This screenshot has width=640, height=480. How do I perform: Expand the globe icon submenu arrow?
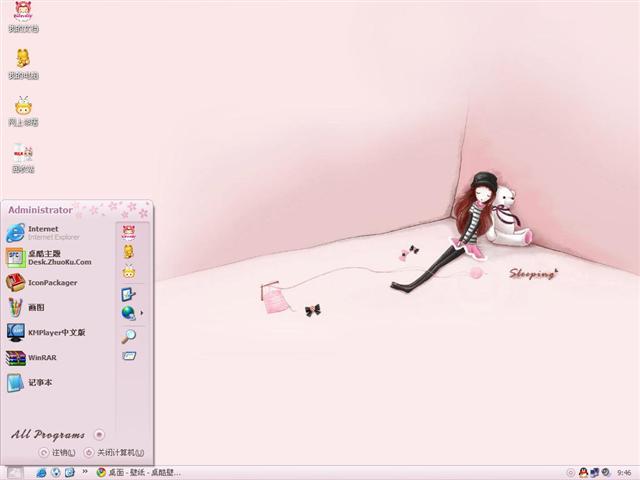coord(141,313)
